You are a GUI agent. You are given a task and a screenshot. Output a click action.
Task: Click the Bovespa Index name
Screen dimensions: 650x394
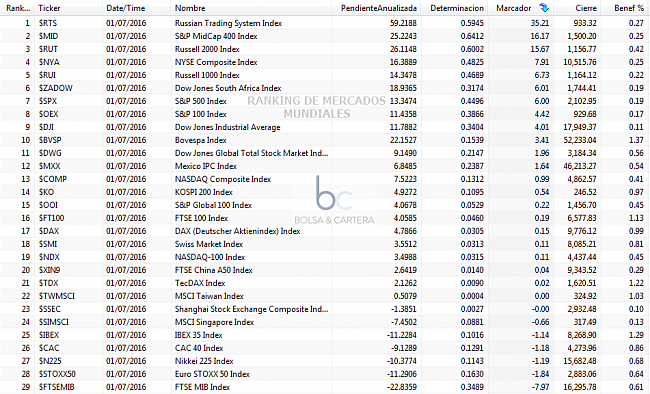[x=201, y=140]
